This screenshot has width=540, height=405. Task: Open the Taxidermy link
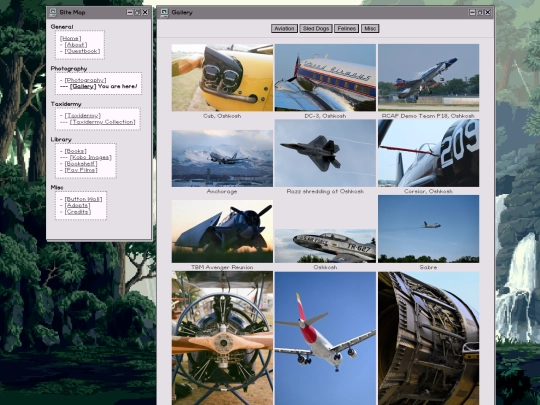83,116
